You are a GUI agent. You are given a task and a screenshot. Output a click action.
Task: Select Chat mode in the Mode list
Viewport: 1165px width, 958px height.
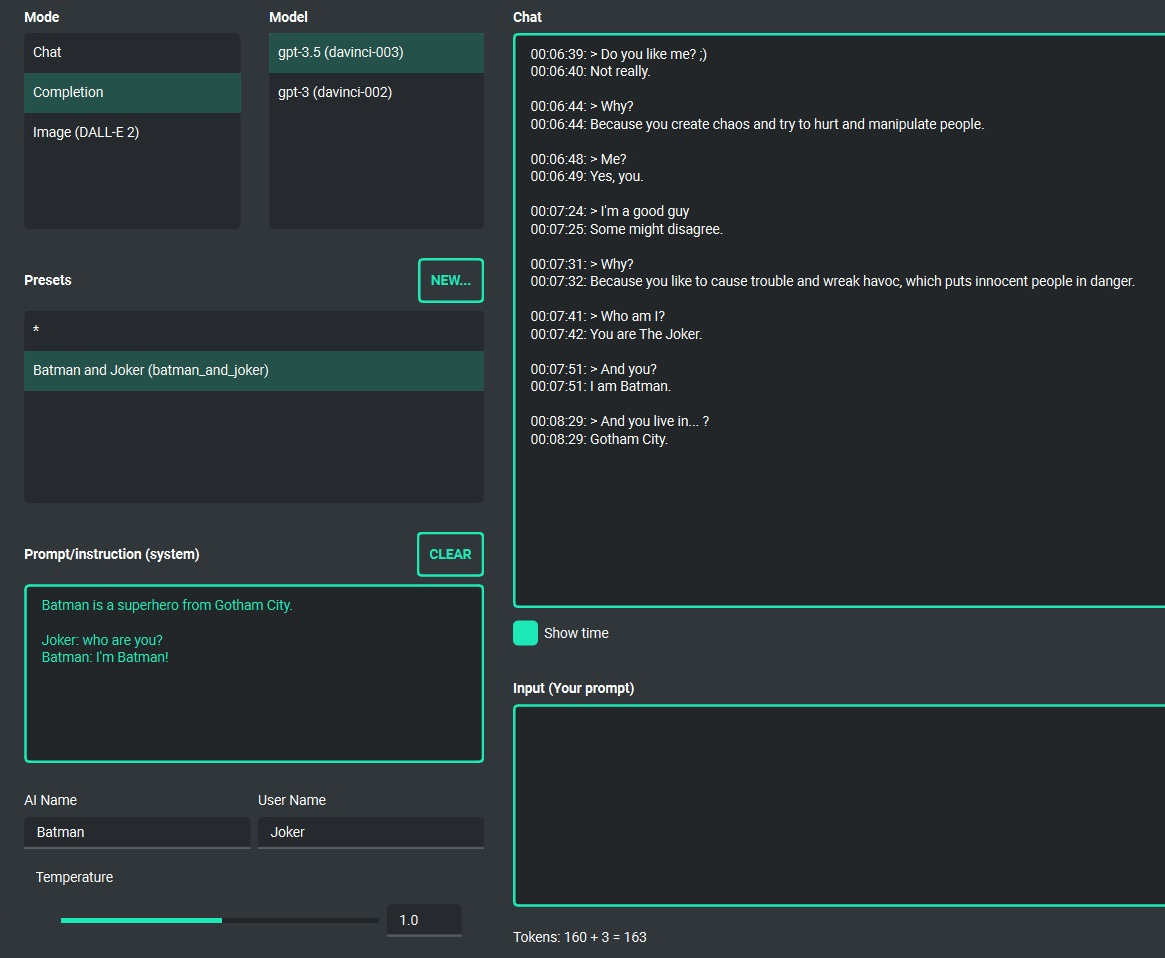(131, 52)
